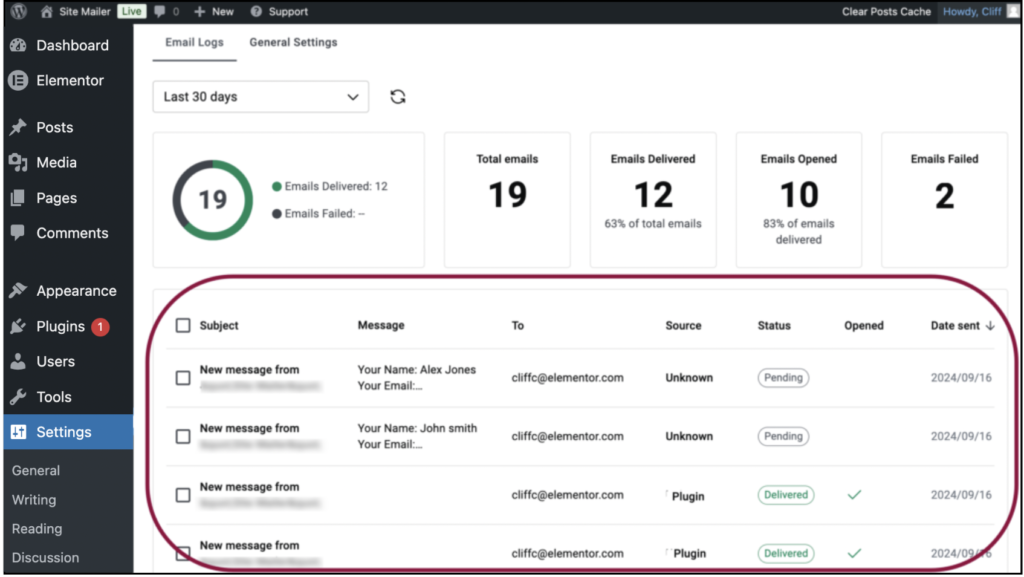Click the 19 emails donut chart

(212, 200)
